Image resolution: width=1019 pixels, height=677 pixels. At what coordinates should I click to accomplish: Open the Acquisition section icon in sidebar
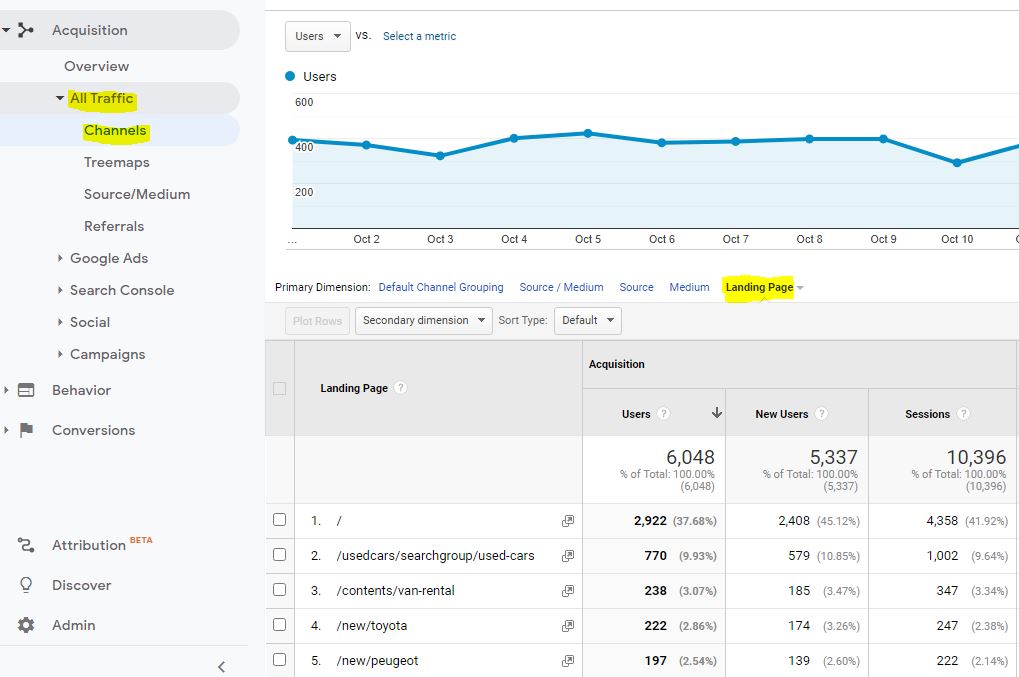click(27, 30)
